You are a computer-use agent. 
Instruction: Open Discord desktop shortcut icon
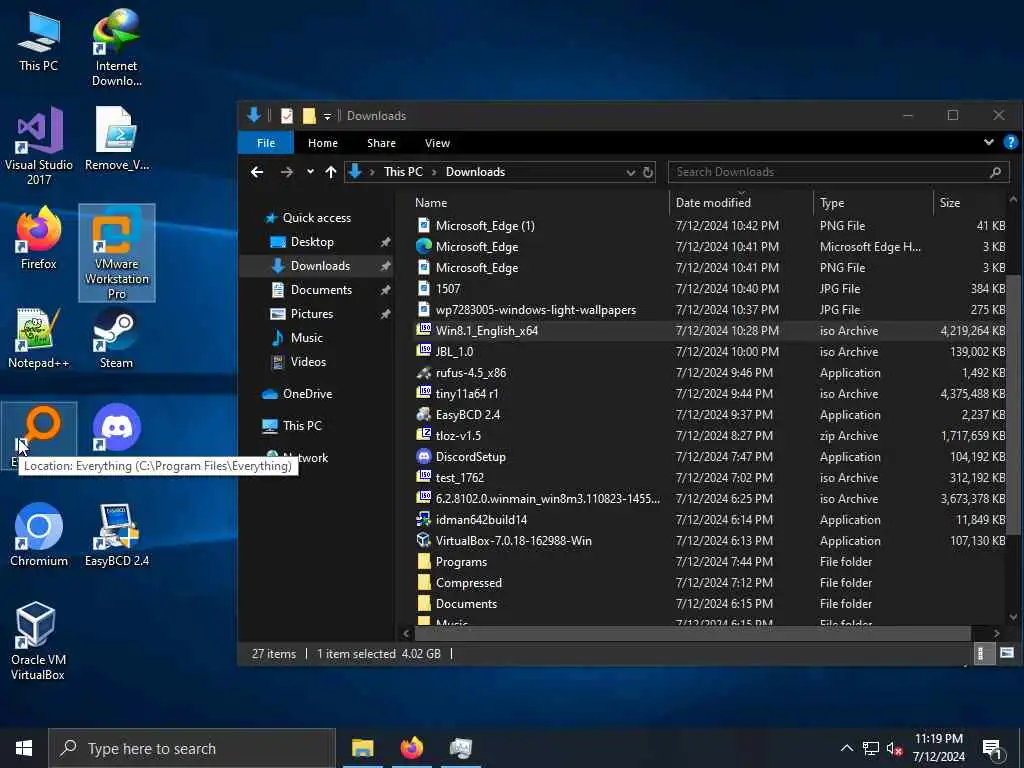point(116,428)
